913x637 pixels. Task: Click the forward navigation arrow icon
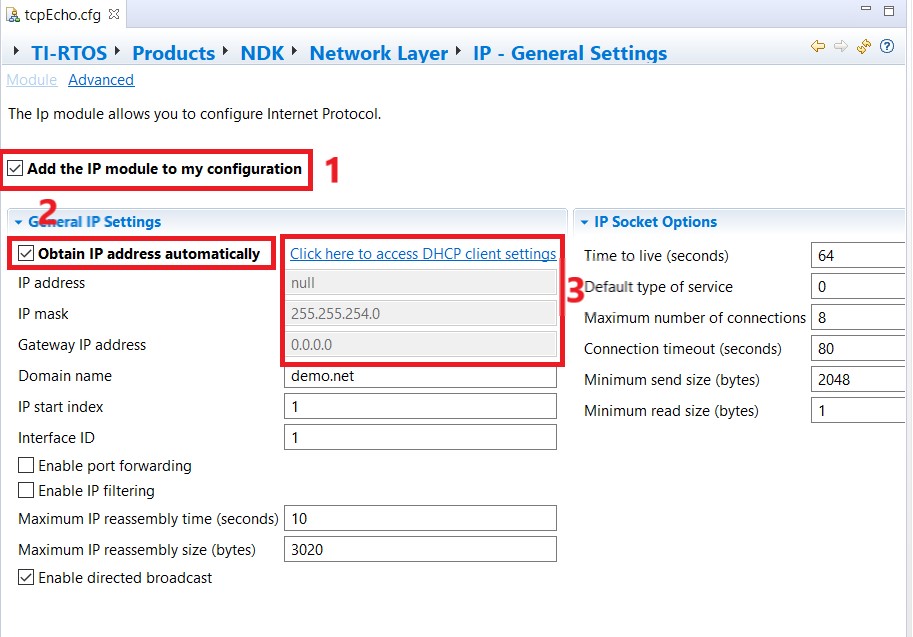click(841, 47)
